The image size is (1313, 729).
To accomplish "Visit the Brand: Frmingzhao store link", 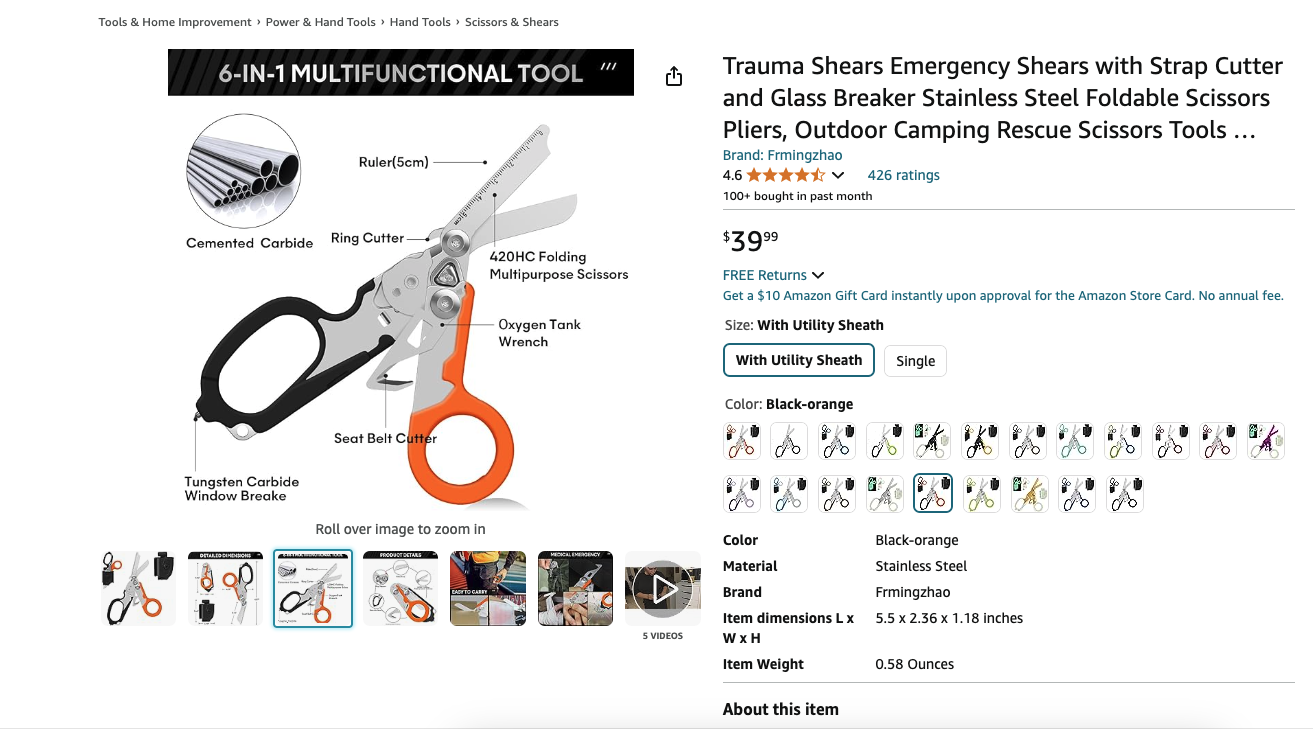I will [x=783, y=155].
